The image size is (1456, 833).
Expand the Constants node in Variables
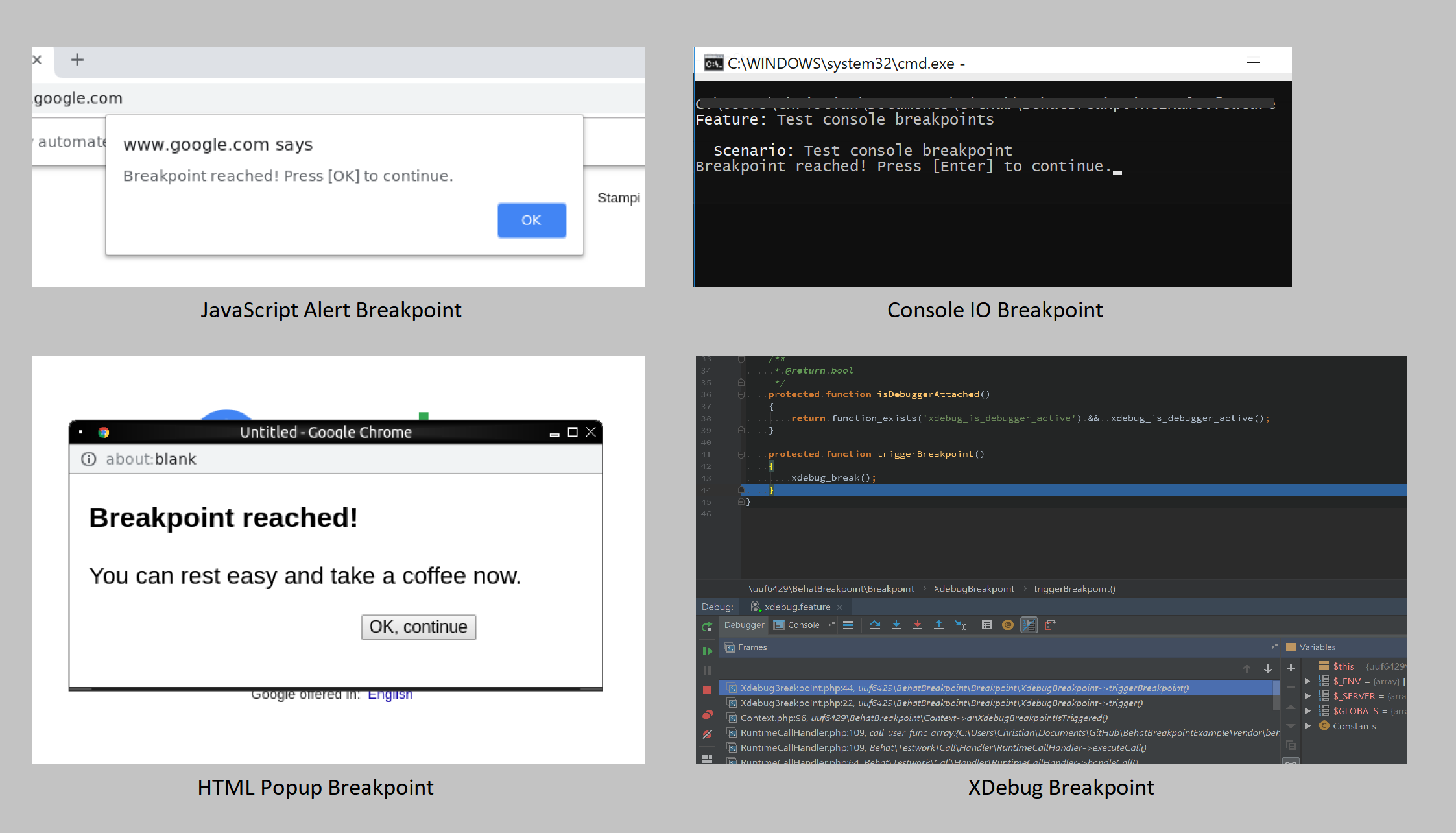point(1308,726)
